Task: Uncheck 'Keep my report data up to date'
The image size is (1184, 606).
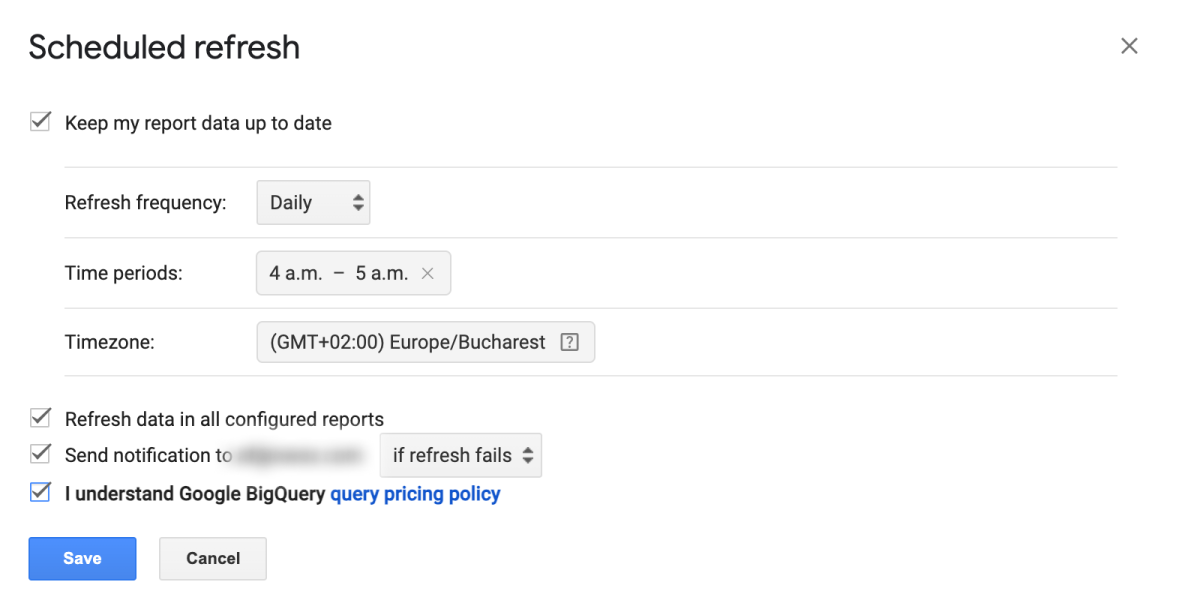Action: tap(40, 122)
